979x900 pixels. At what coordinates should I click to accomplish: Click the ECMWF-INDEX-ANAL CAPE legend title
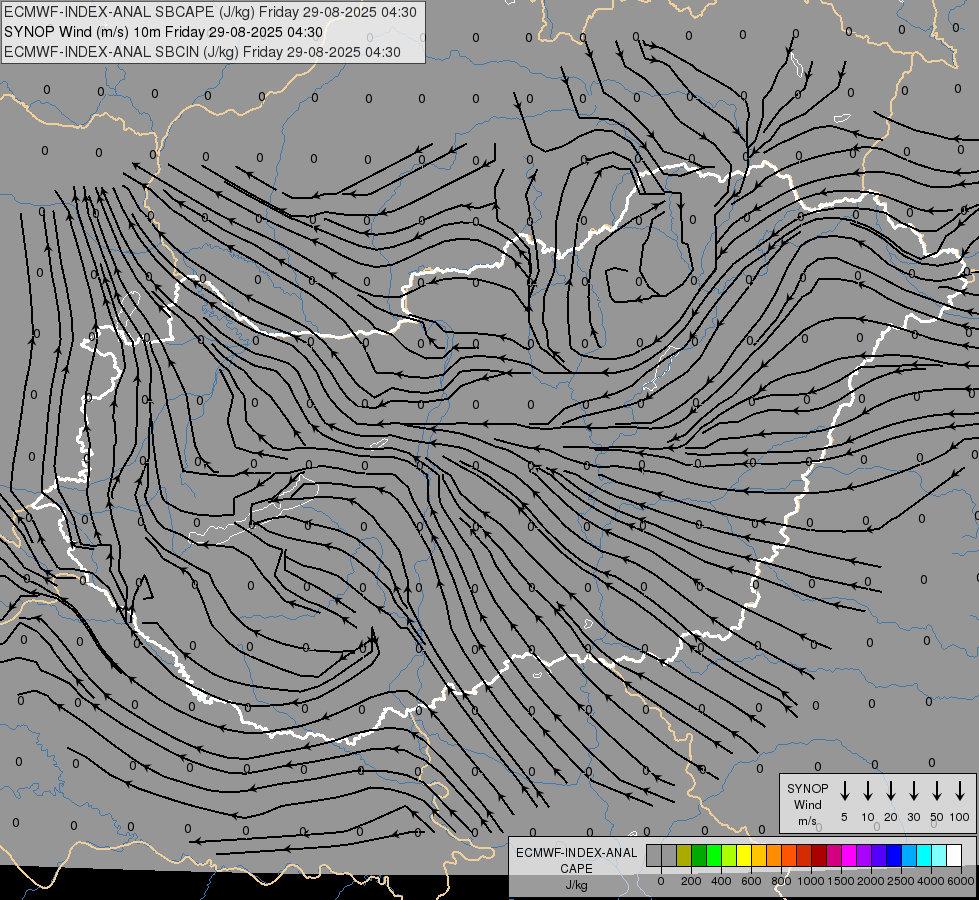(x=576, y=861)
